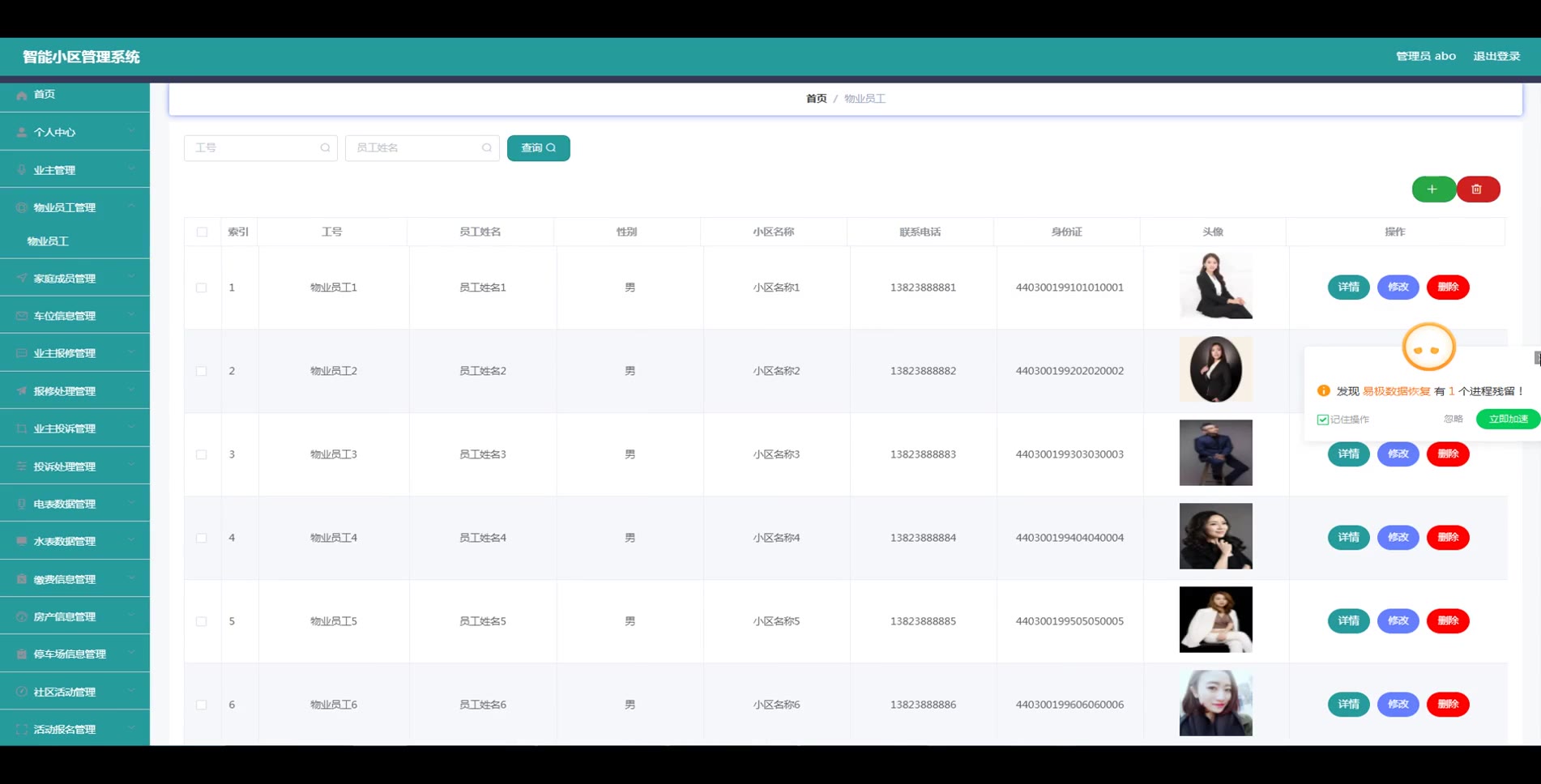Click the 家庭成员管理 sidebar icon
Viewport: 1541px width, 784px height.
click(x=22, y=278)
